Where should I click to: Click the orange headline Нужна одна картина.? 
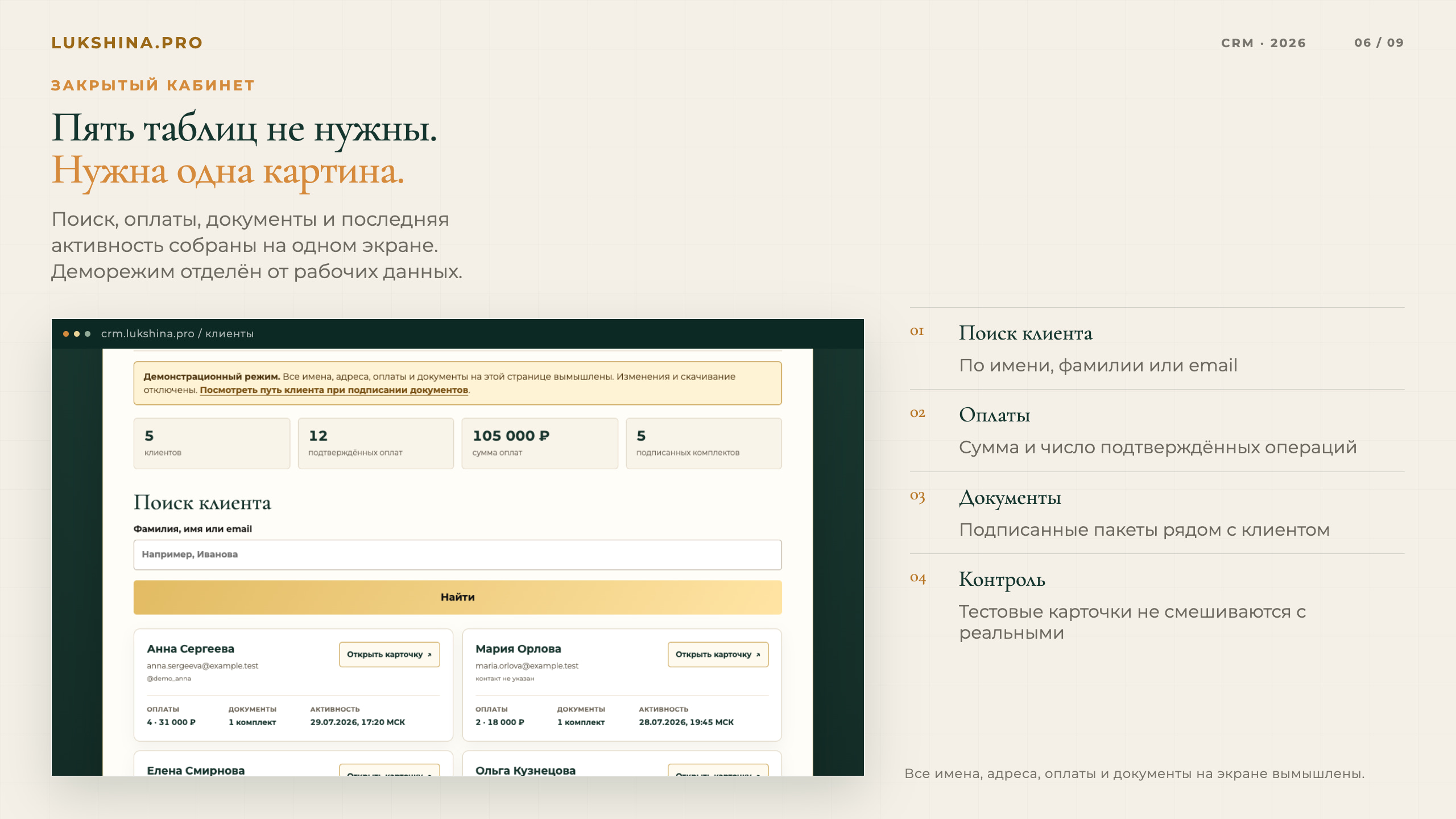227,171
